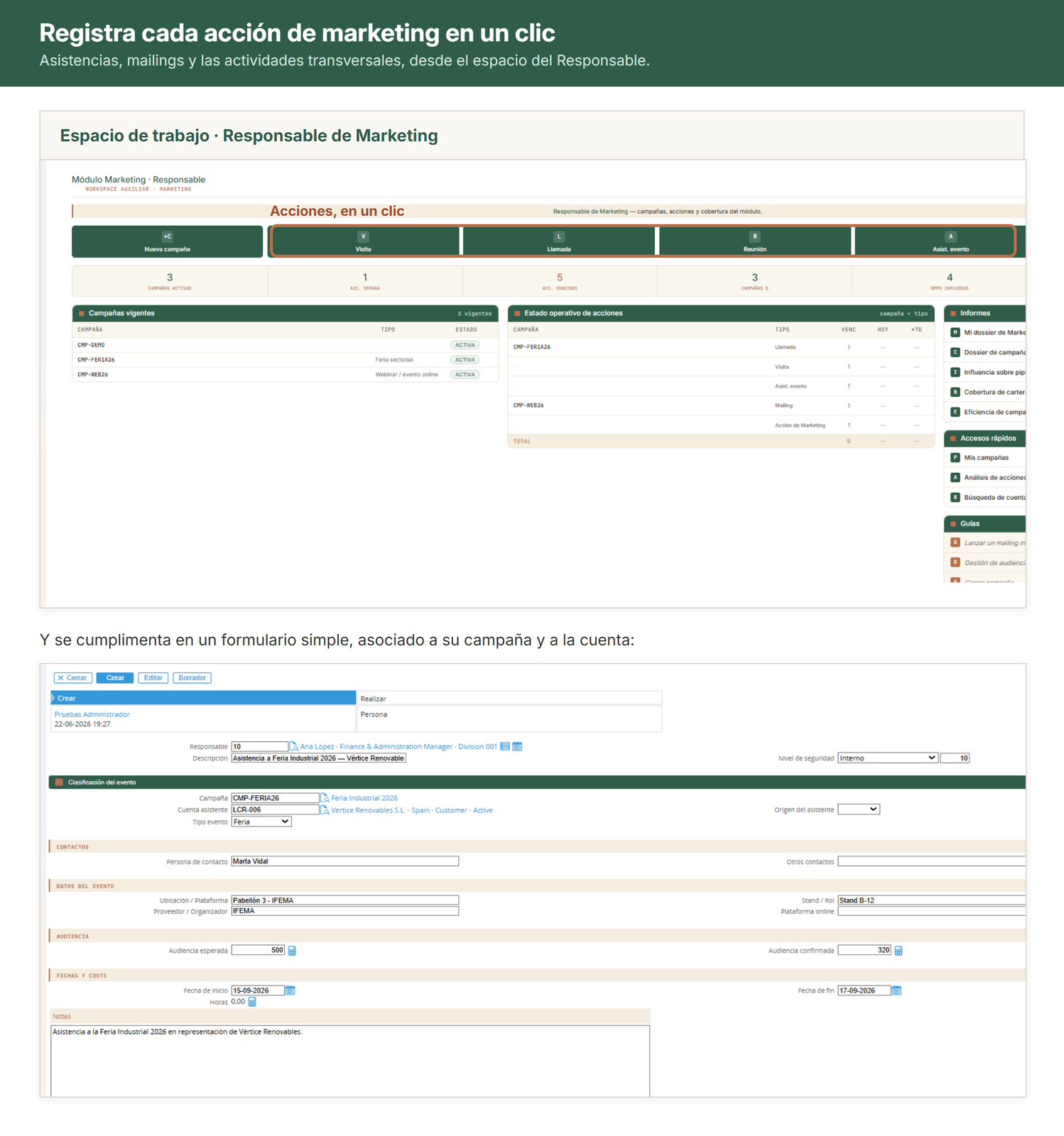The height and width of the screenshot is (1136, 1064).
Task: Expand the Tipo evento dropdown showing Feria
Action: tap(261, 821)
